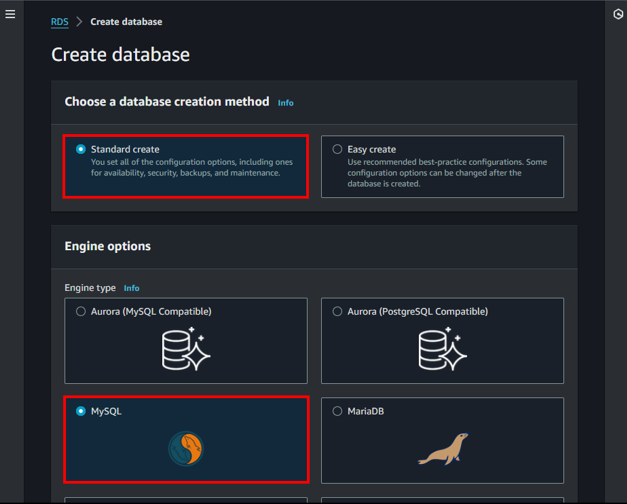
Task: Open the help panel hexagon icon
Action: click(618, 14)
